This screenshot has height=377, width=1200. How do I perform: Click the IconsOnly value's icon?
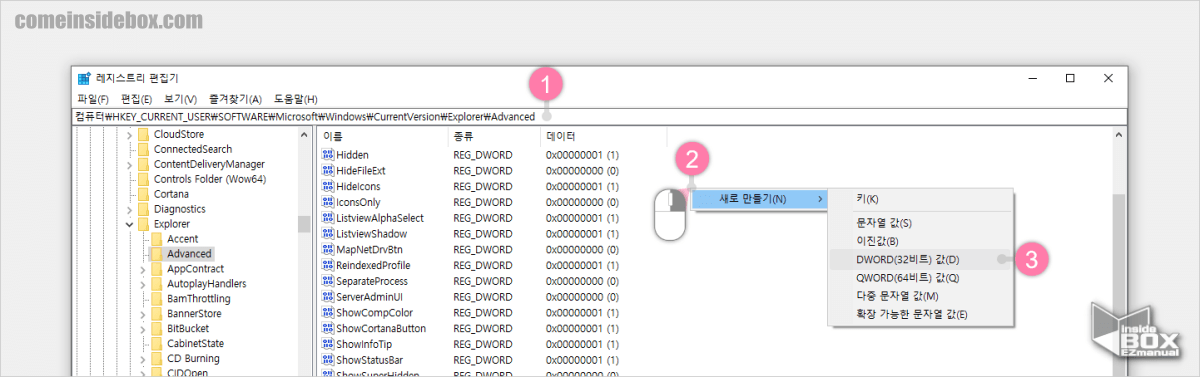click(328, 202)
